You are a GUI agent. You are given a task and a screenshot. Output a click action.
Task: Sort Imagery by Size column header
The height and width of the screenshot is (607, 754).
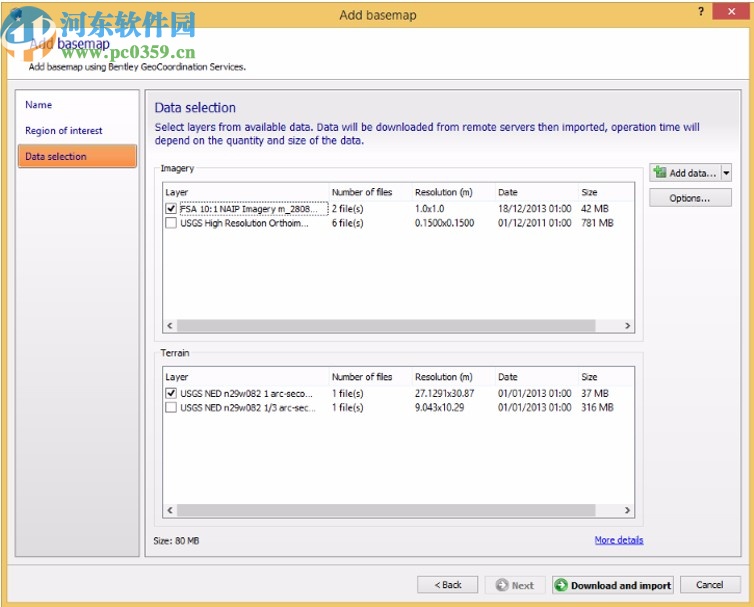pyautogui.click(x=606, y=192)
